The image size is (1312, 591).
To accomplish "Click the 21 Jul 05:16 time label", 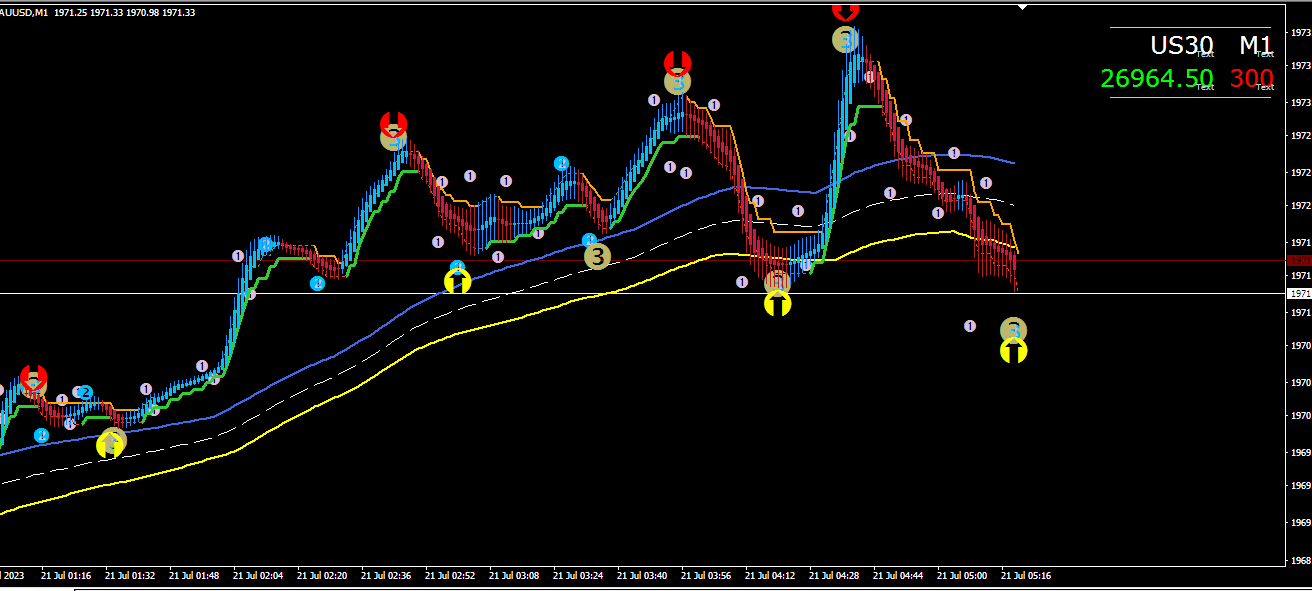I will tap(1026, 576).
